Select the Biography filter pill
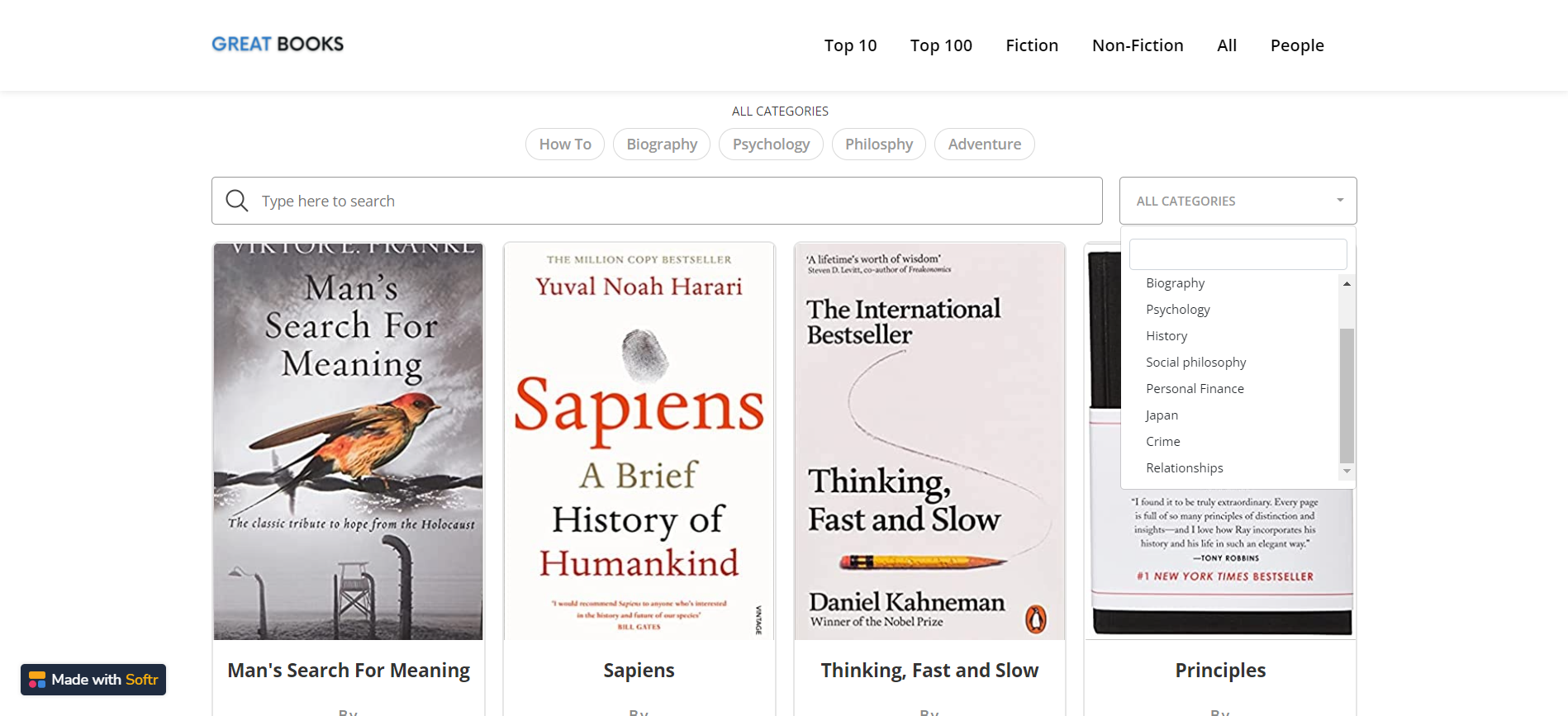The image size is (1568, 716). click(661, 144)
